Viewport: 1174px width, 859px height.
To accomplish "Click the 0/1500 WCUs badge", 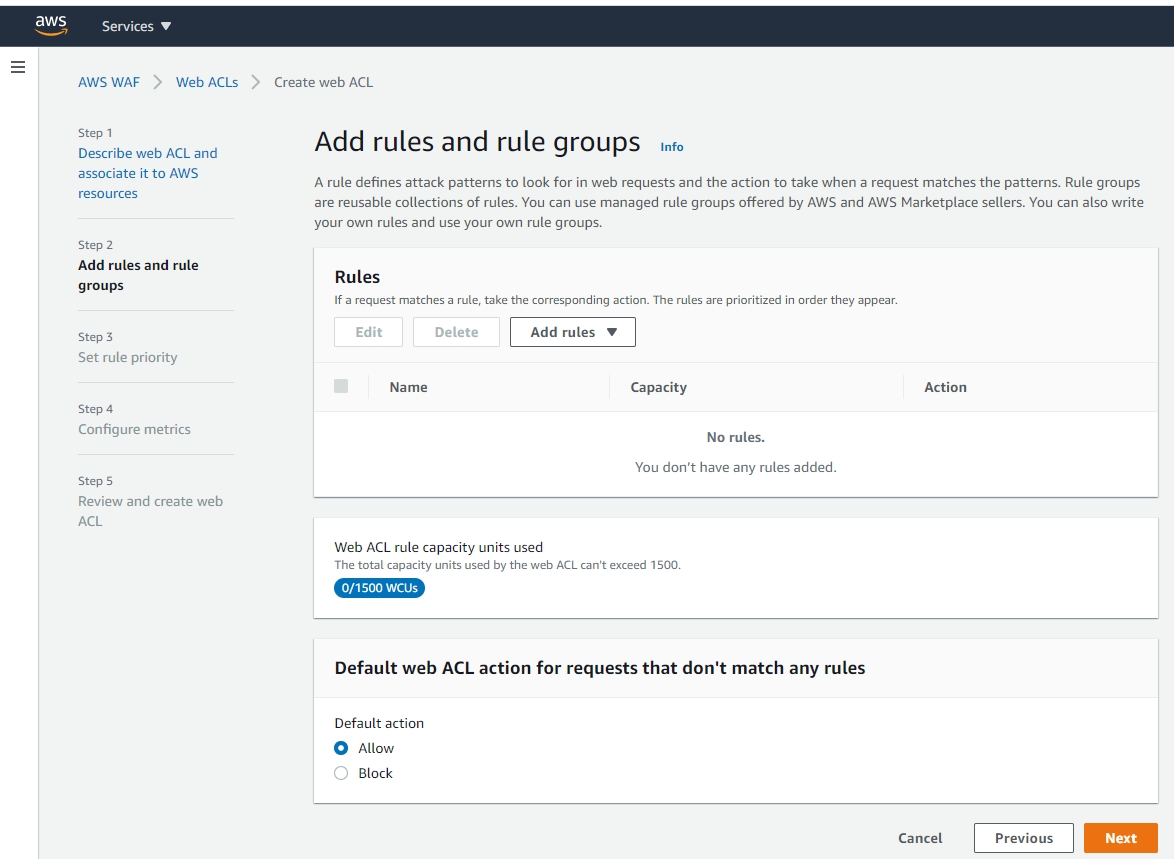I will 380,588.
